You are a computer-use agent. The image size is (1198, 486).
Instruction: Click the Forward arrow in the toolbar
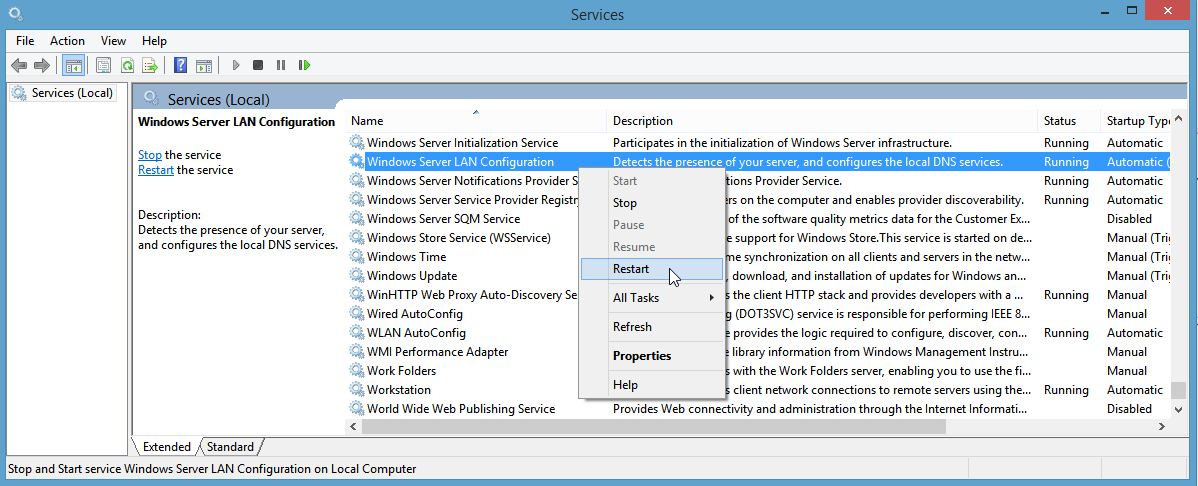tap(42, 66)
